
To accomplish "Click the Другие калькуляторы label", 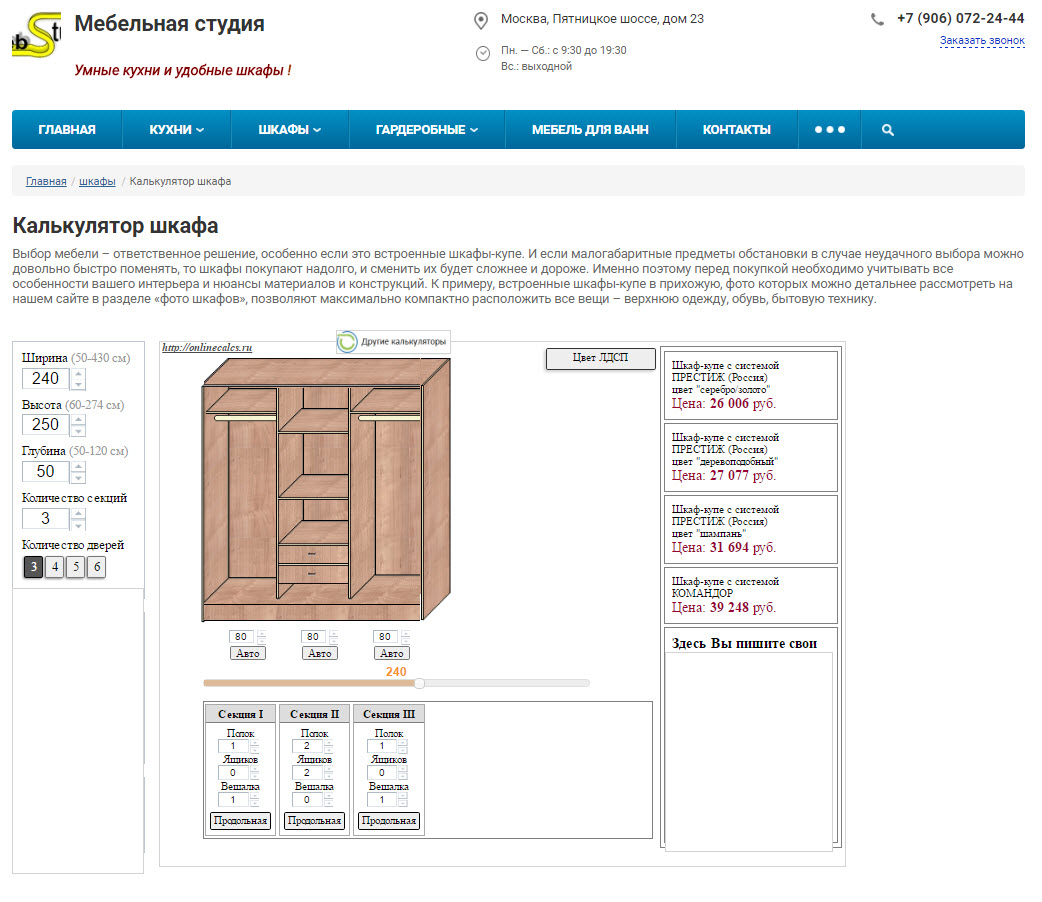I will [403, 342].
